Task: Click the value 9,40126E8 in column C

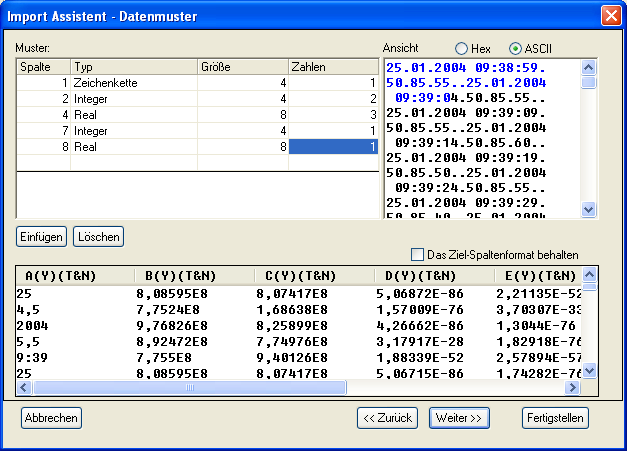Action: point(292,357)
